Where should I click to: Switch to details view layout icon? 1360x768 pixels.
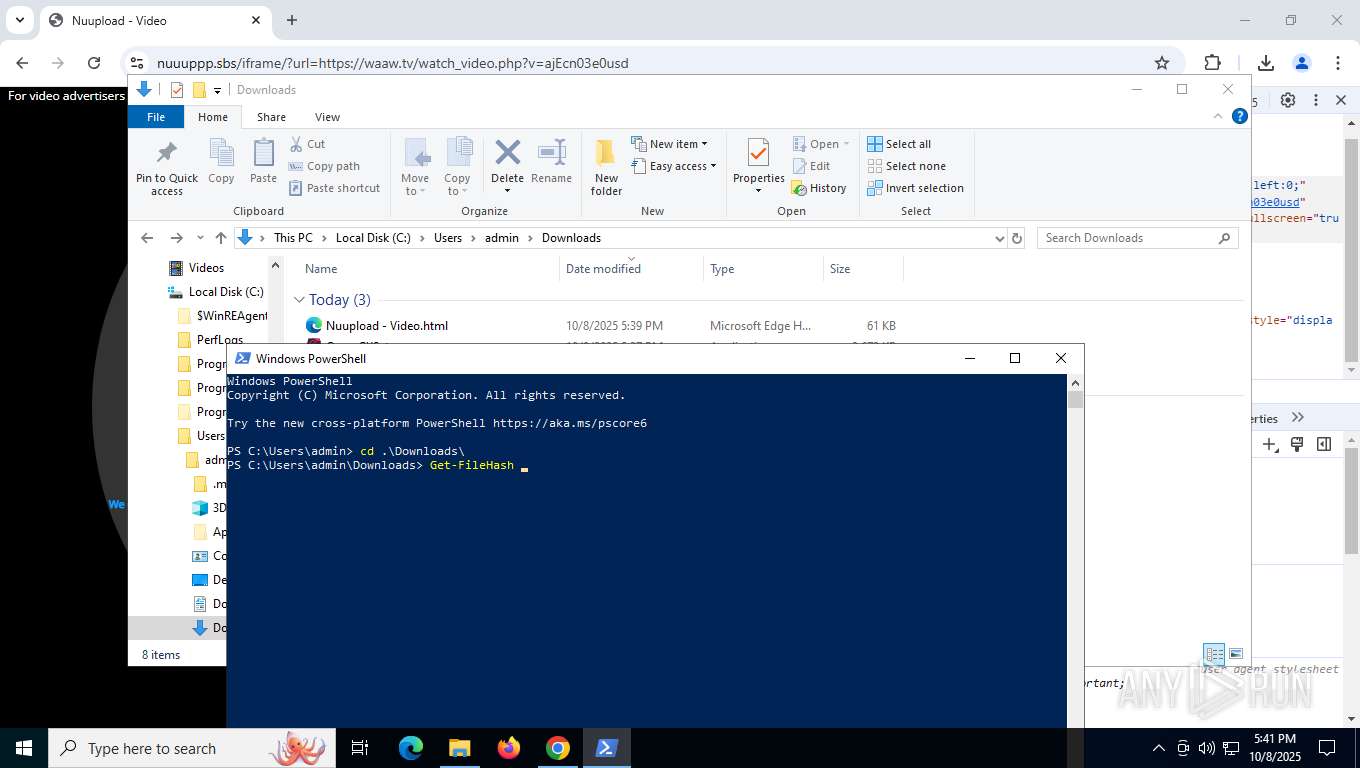click(1214, 654)
